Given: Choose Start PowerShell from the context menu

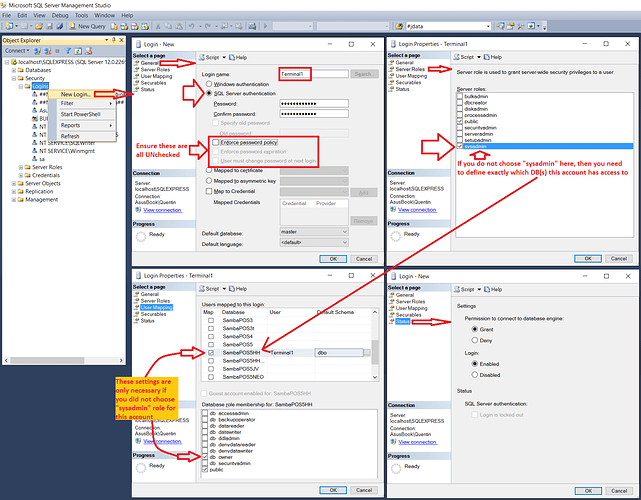Looking at the screenshot, I should [x=81, y=114].
